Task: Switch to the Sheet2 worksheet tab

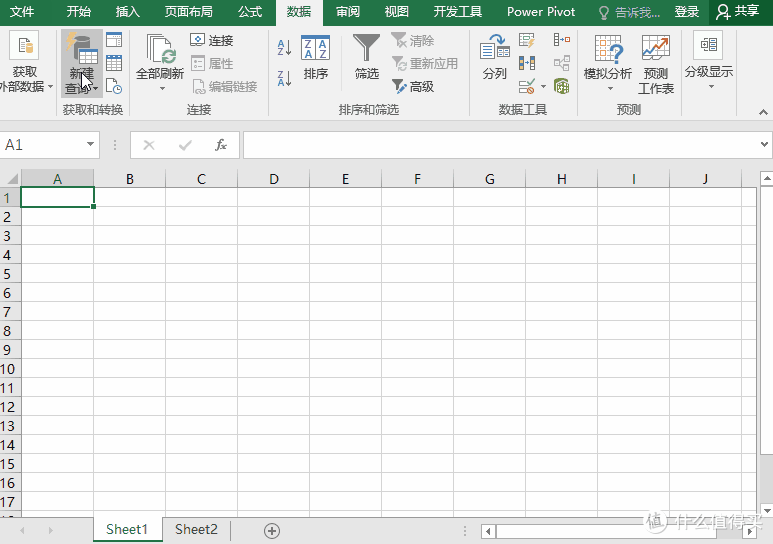Action: (x=196, y=530)
